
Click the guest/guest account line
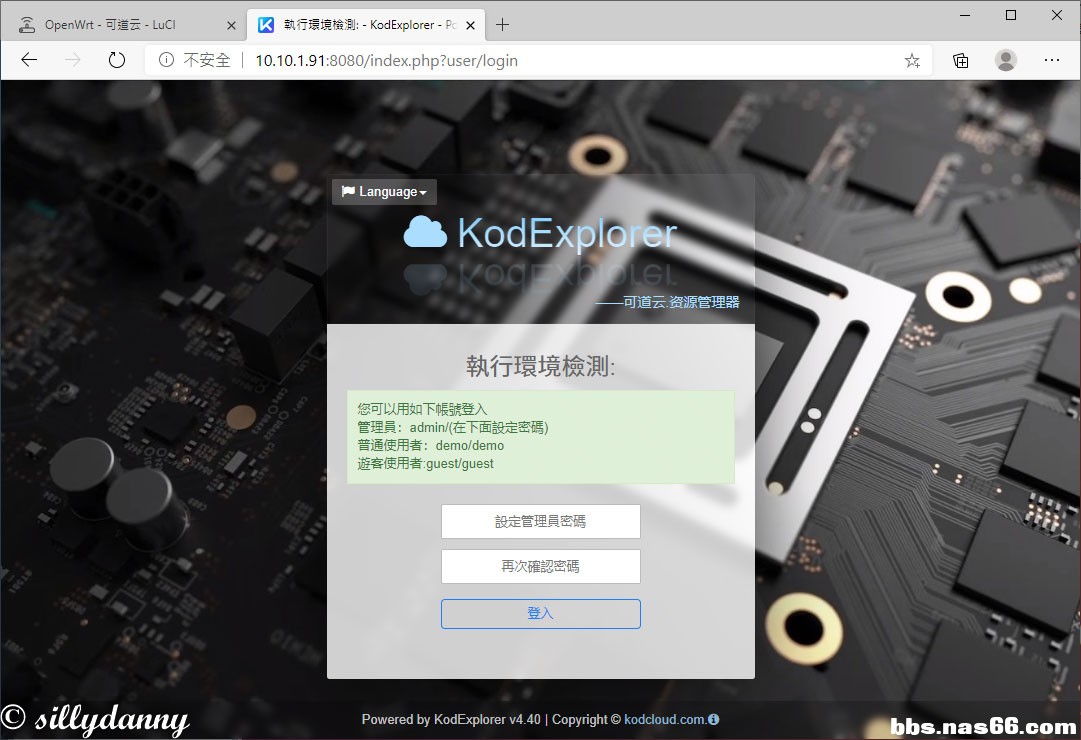click(x=425, y=463)
